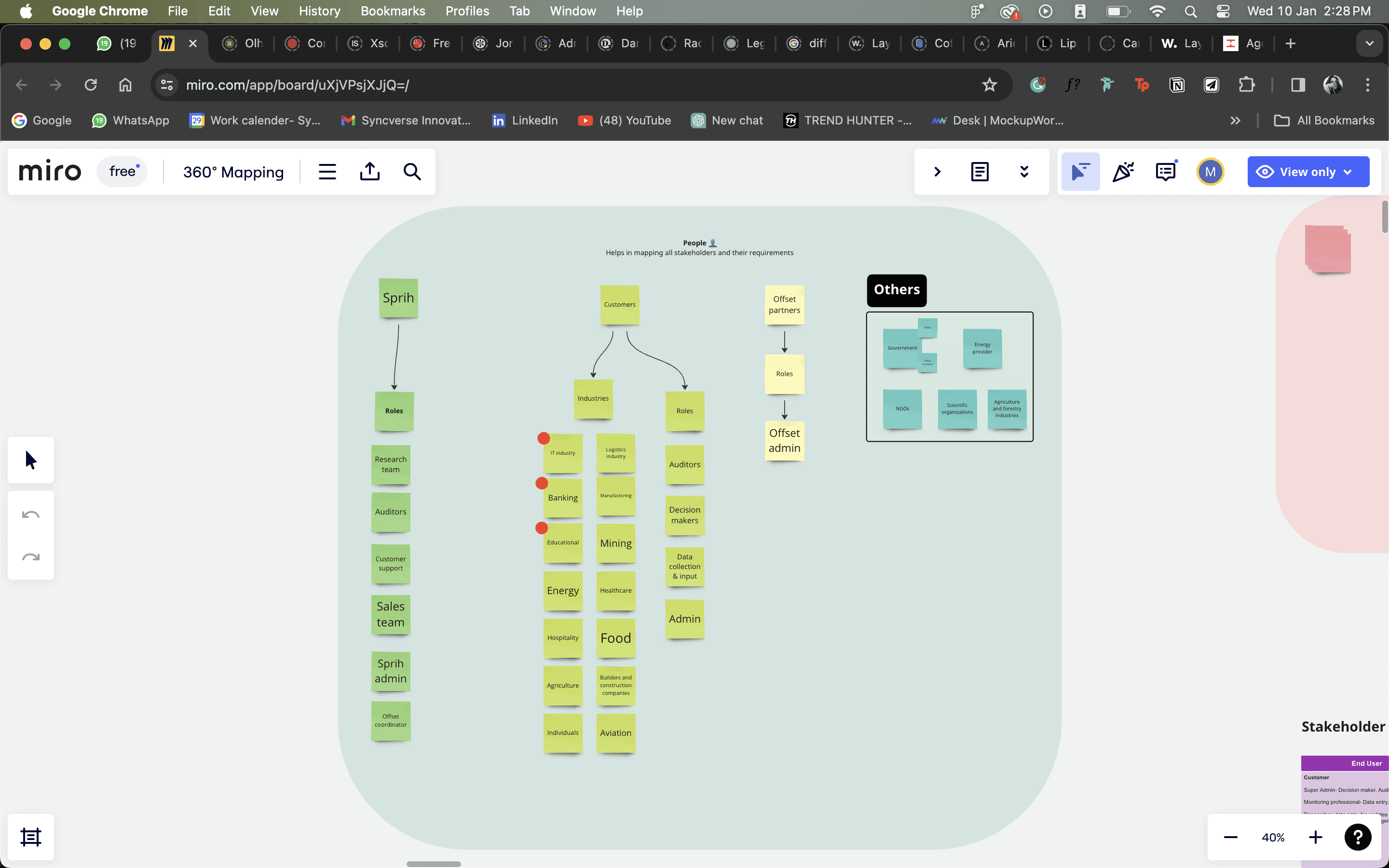The height and width of the screenshot is (868, 1389).
Task: Open the View only dropdown
Action: pyautogui.click(x=1308, y=172)
